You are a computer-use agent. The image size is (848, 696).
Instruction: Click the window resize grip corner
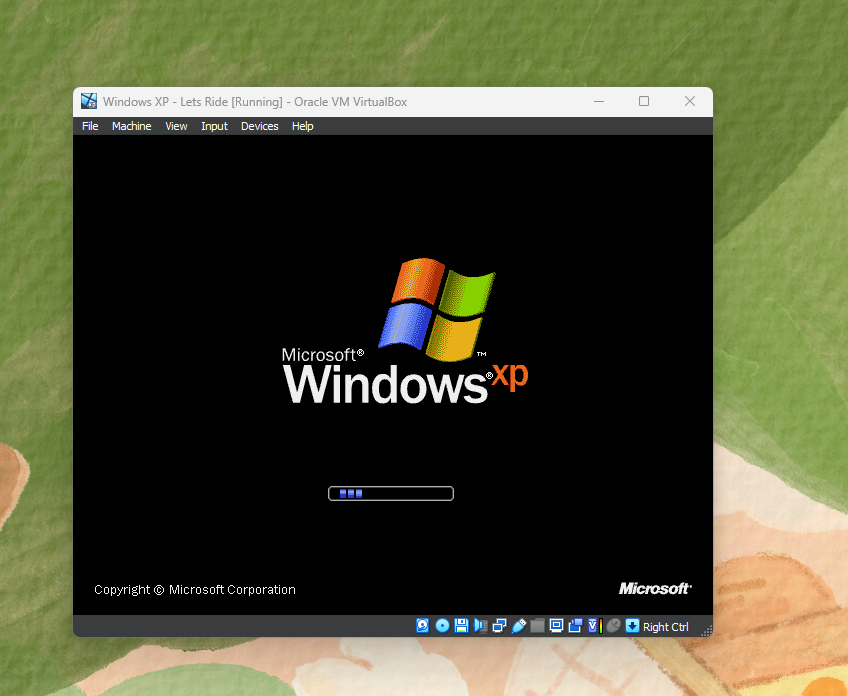(x=706, y=630)
